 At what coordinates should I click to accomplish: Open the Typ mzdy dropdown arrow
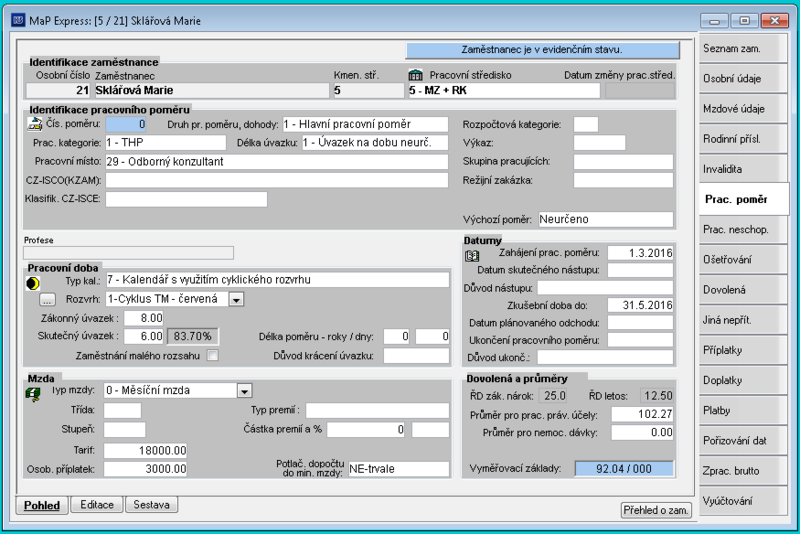[x=244, y=391]
